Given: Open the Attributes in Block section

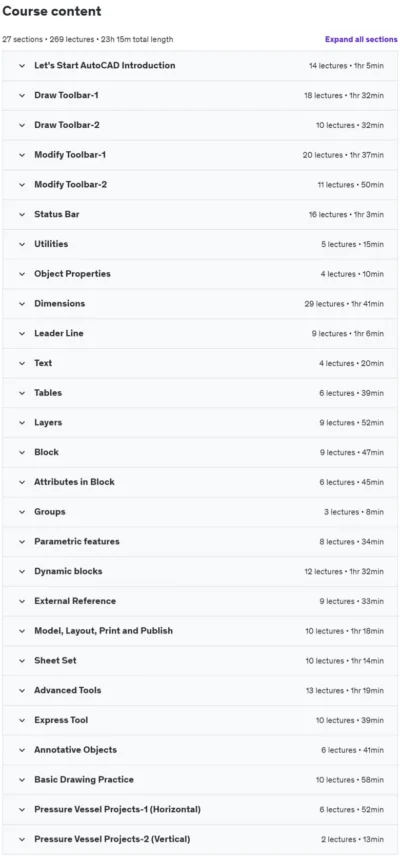Looking at the screenshot, I should (200, 482).
